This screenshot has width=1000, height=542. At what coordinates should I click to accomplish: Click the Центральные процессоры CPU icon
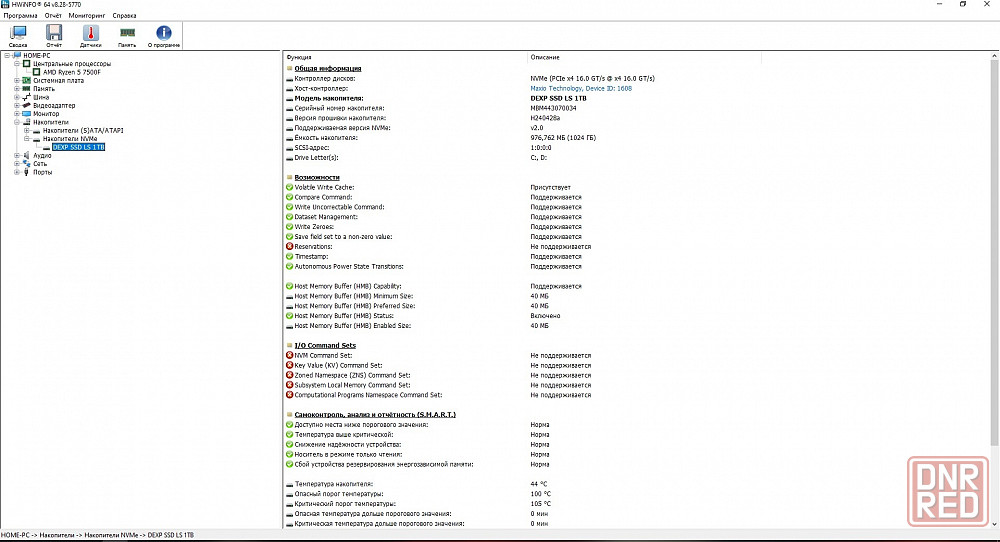click(27, 64)
